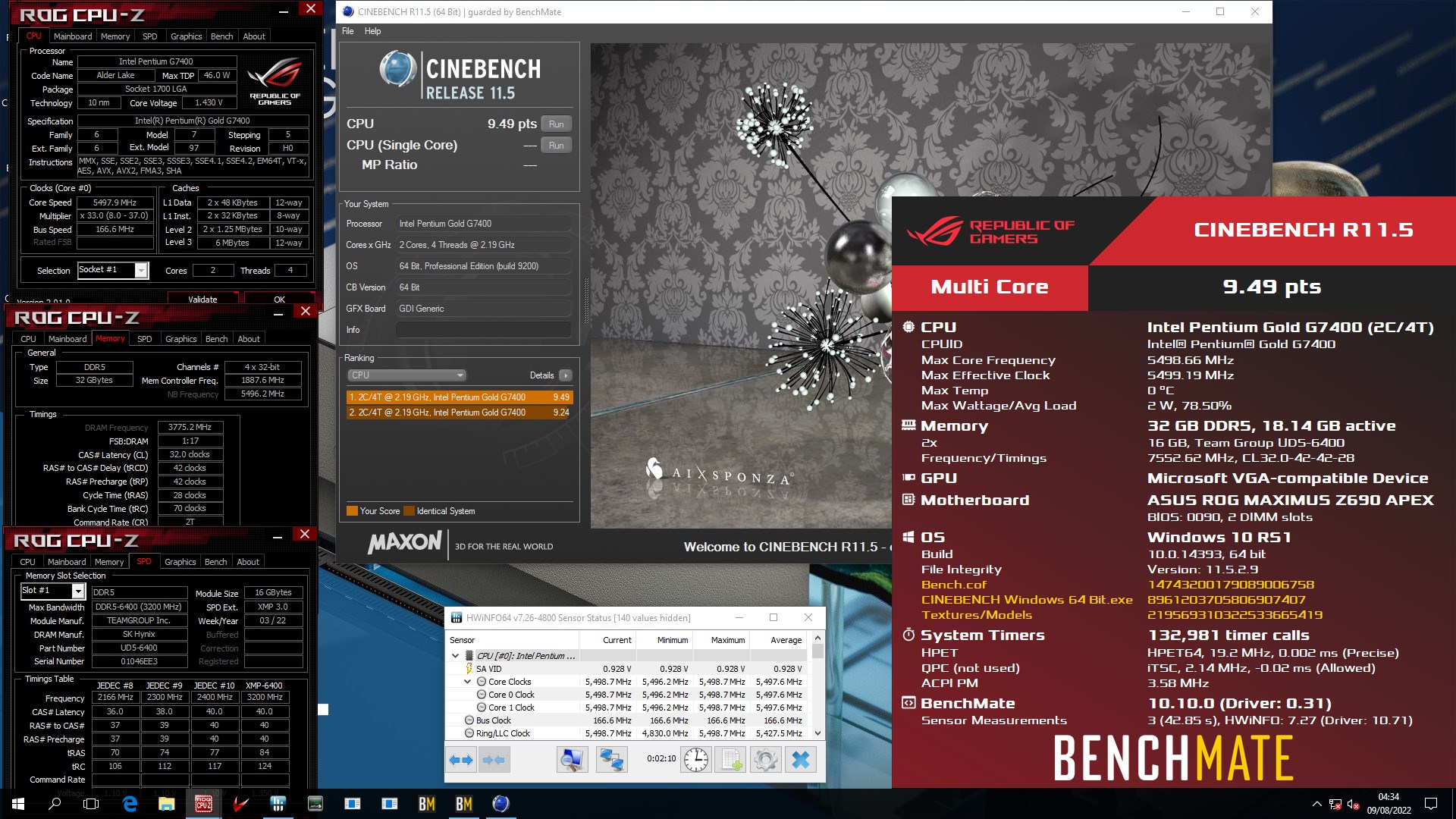Click OK button in CPU-Z
The image size is (1456, 819).
[x=279, y=300]
